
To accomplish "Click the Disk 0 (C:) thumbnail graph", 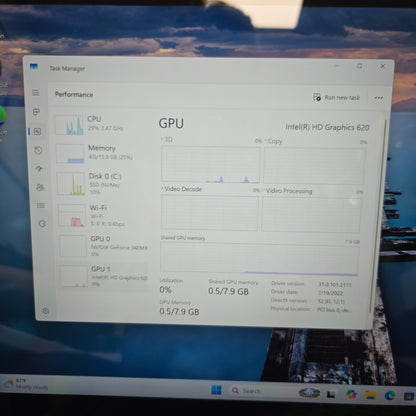I will [x=70, y=183].
